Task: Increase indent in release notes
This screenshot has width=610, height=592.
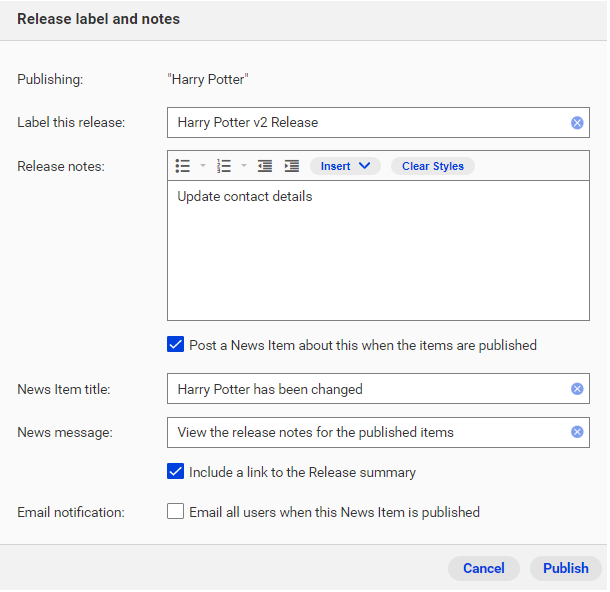Action: coord(292,166)
